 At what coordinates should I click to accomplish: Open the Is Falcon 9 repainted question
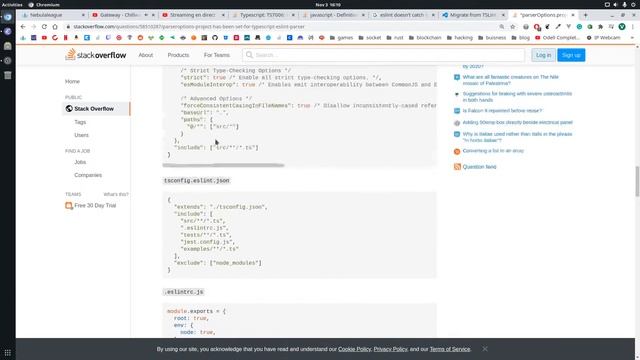[502, 111]
